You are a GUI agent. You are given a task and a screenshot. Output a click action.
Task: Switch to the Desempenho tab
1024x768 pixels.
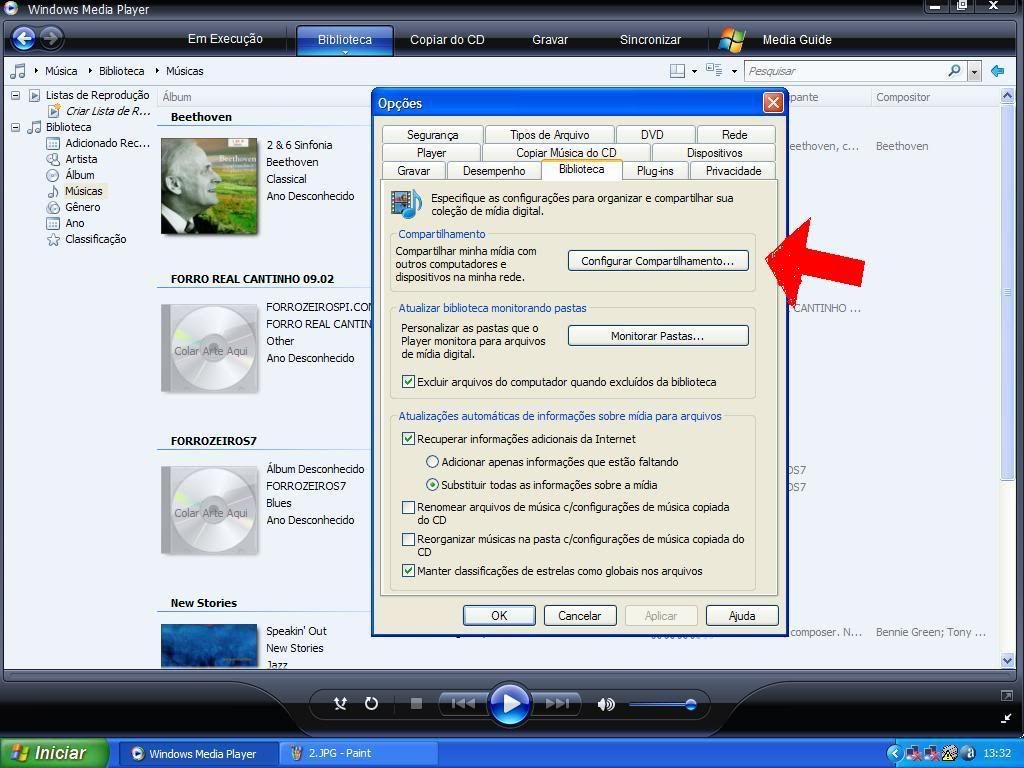tap(494, 170)
